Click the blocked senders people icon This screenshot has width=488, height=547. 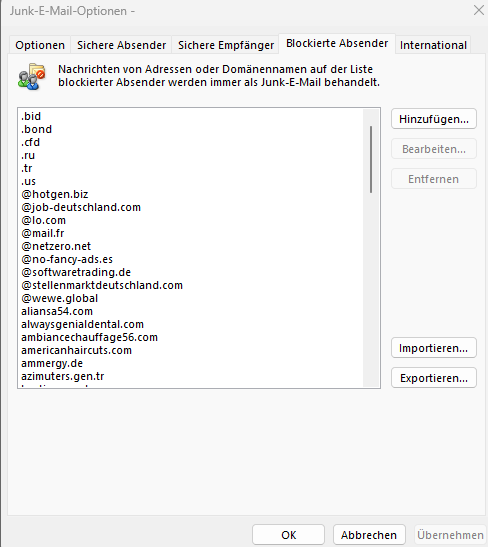click(x=31, y=76)
